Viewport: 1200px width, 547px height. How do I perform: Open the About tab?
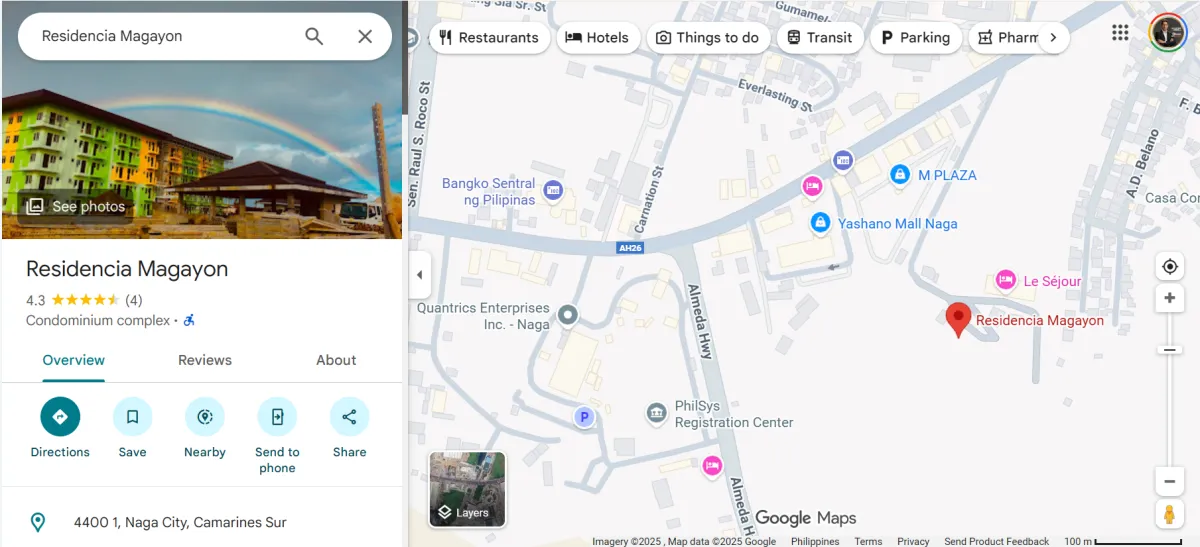click(336, 360)
